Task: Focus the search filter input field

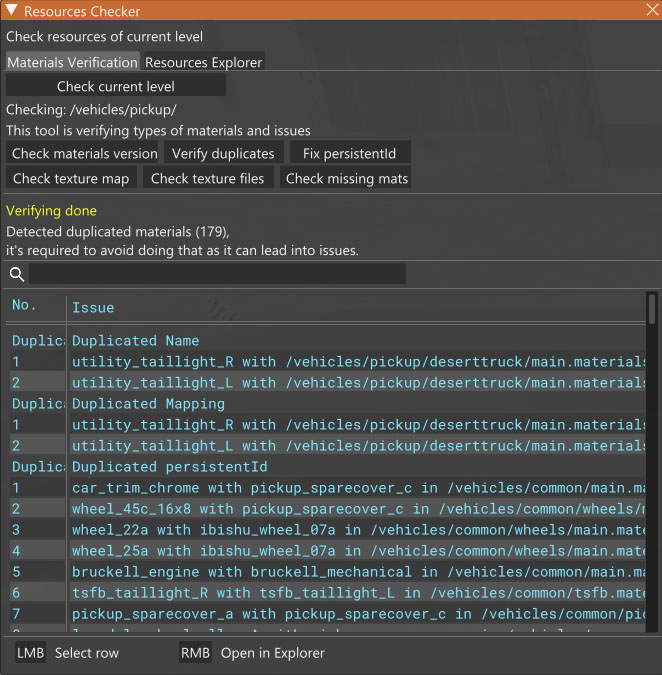Action: (x=217, y=274)
